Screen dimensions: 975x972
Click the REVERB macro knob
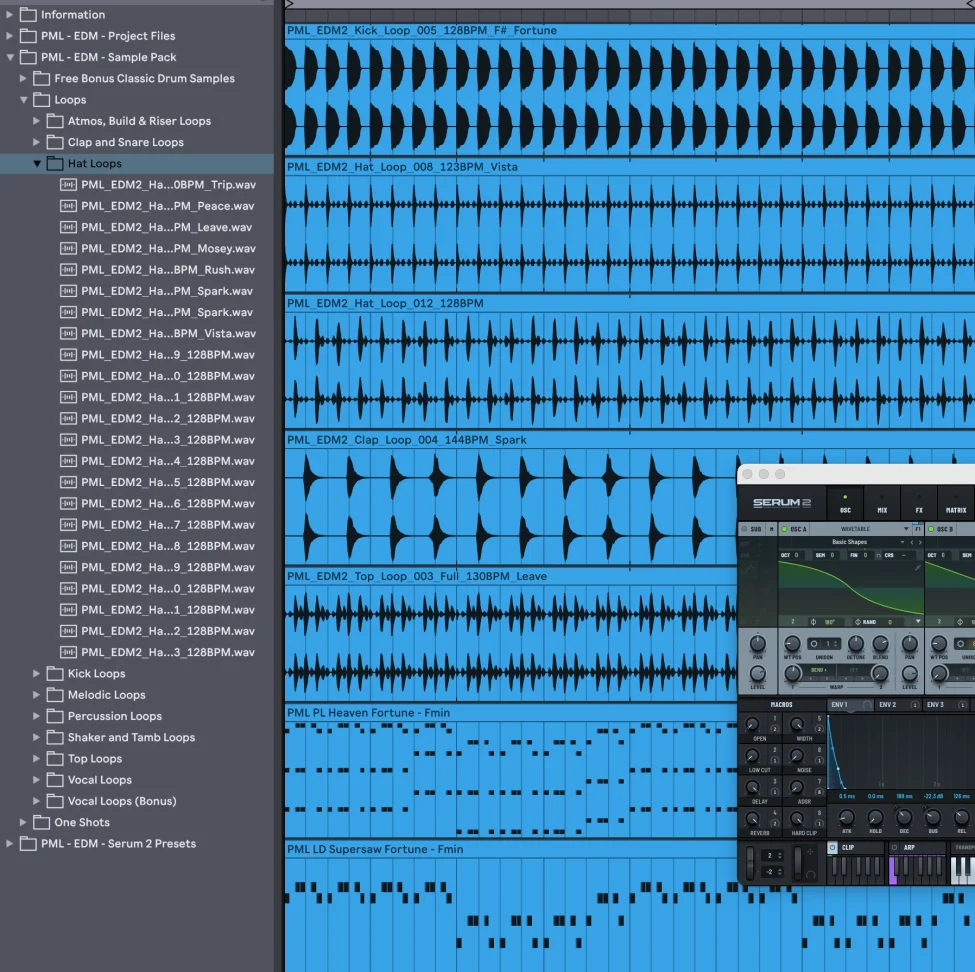tap(752, 818)
